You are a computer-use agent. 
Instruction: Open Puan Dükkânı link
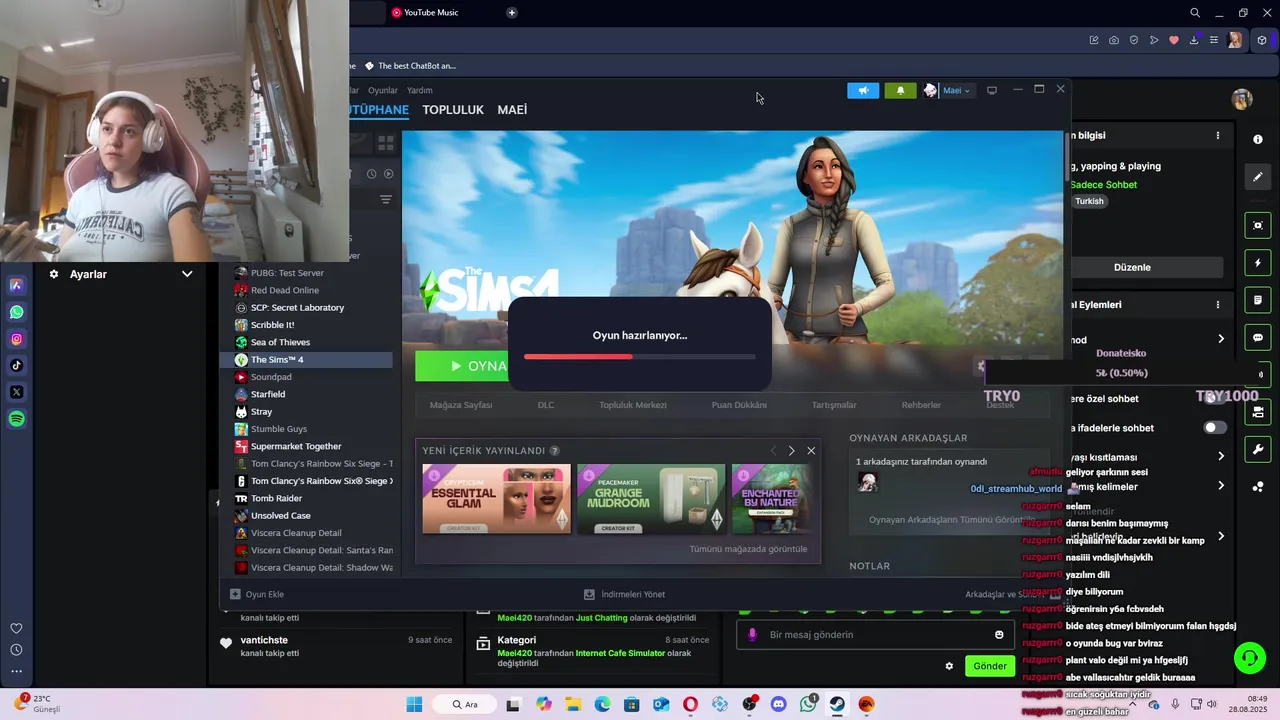[739, 405]
